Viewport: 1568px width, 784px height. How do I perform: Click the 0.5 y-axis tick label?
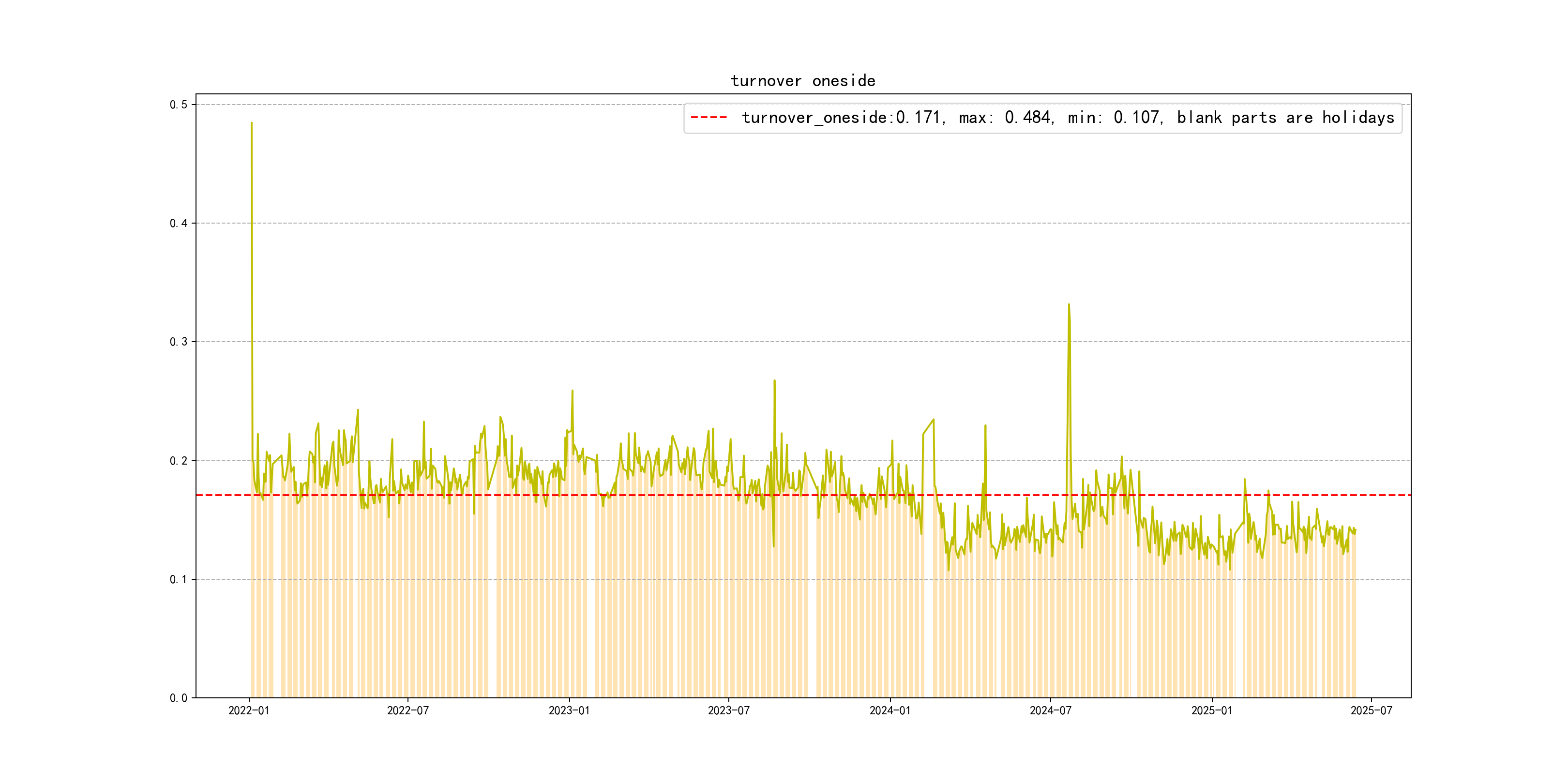[x=179, y=105]
